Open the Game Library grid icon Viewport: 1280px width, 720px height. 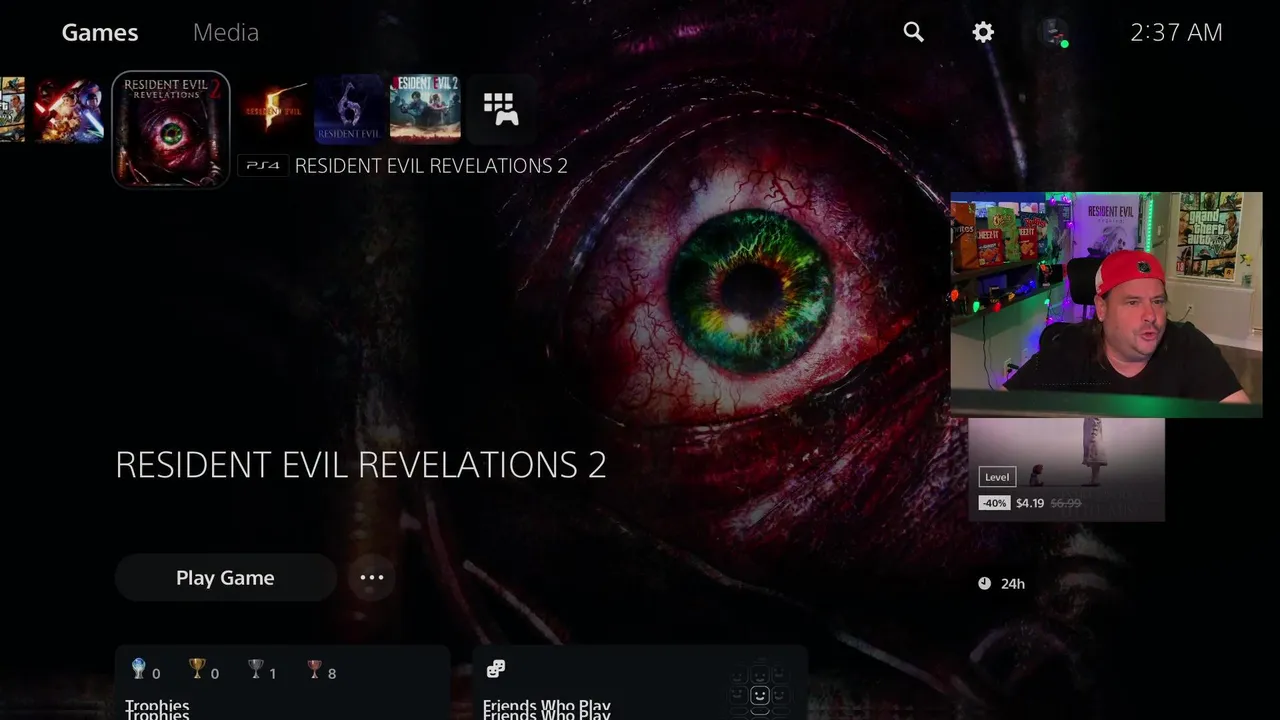[501, 109]
